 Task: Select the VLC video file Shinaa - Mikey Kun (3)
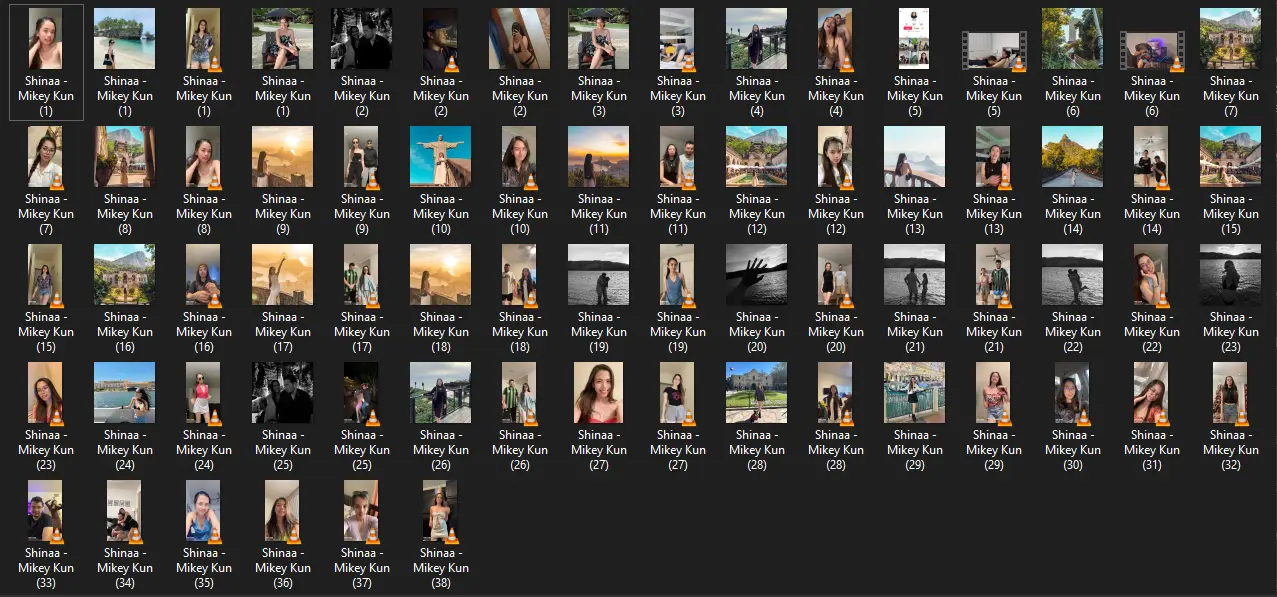click(678, 39)
